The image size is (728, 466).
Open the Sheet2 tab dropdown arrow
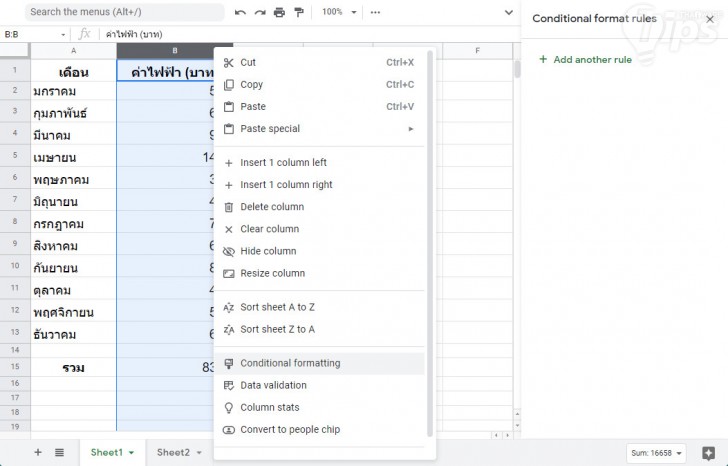[199, 453]
